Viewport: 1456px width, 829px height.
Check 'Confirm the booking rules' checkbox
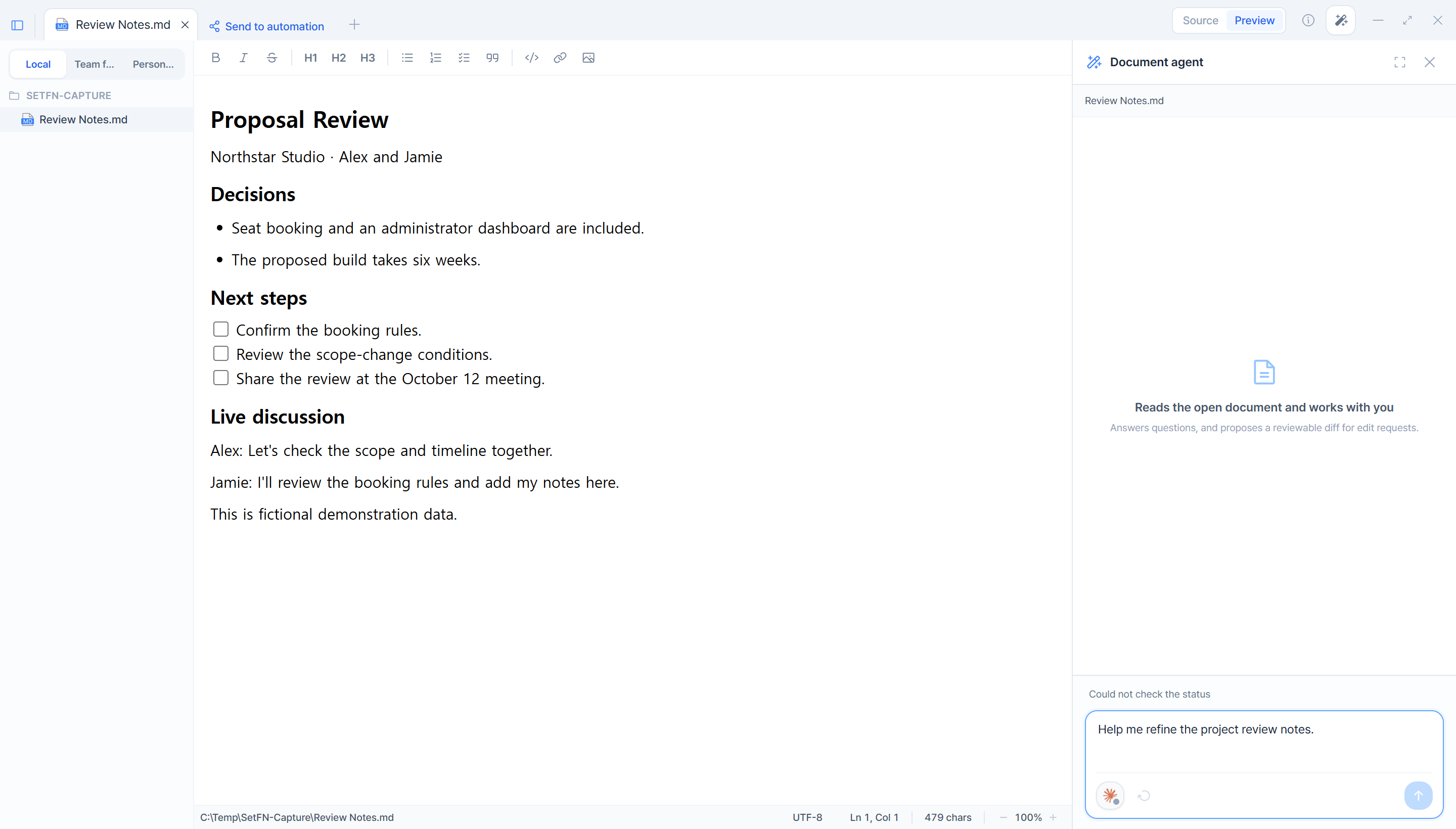point(221,329)
